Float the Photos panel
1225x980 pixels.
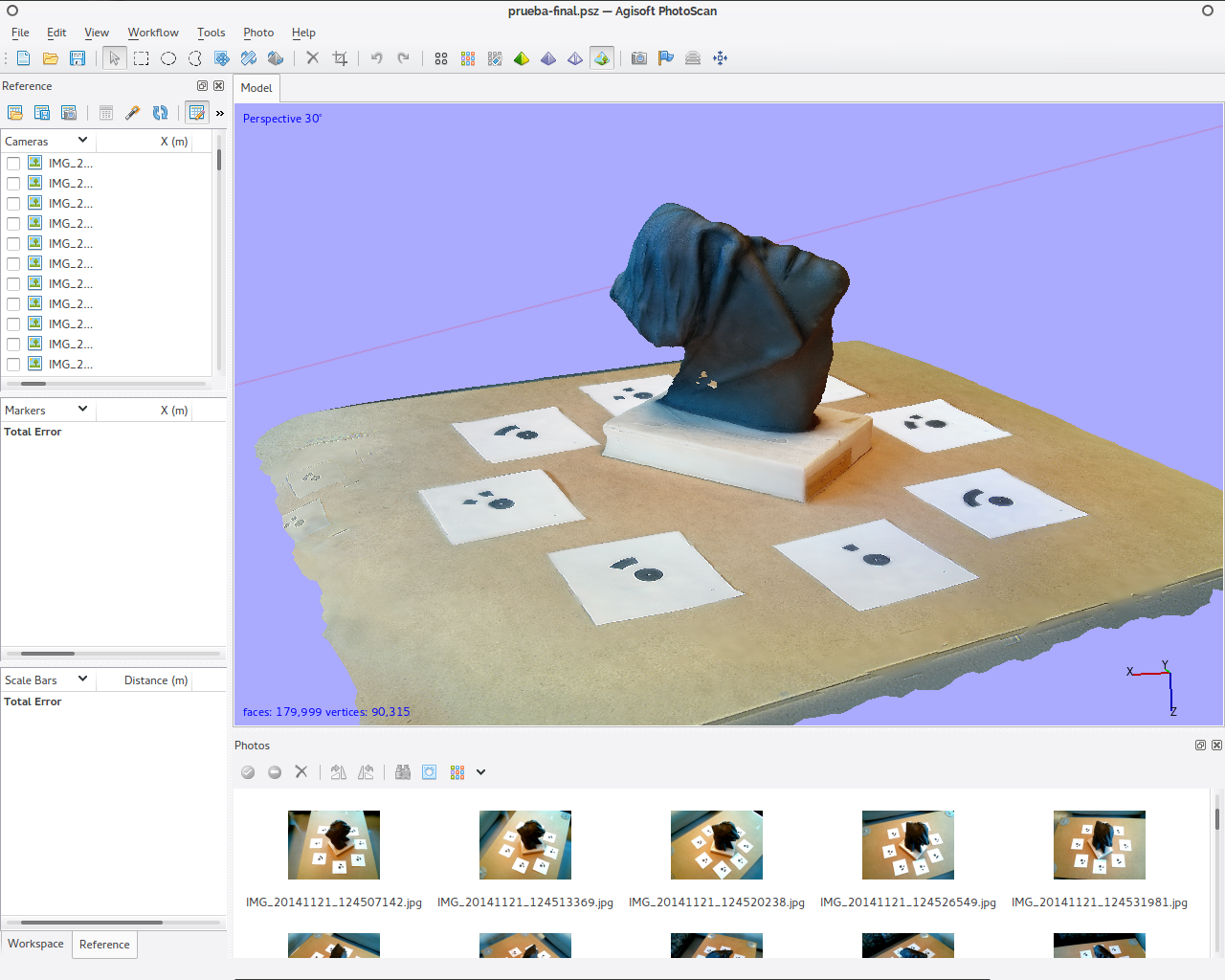point(1200,746)
